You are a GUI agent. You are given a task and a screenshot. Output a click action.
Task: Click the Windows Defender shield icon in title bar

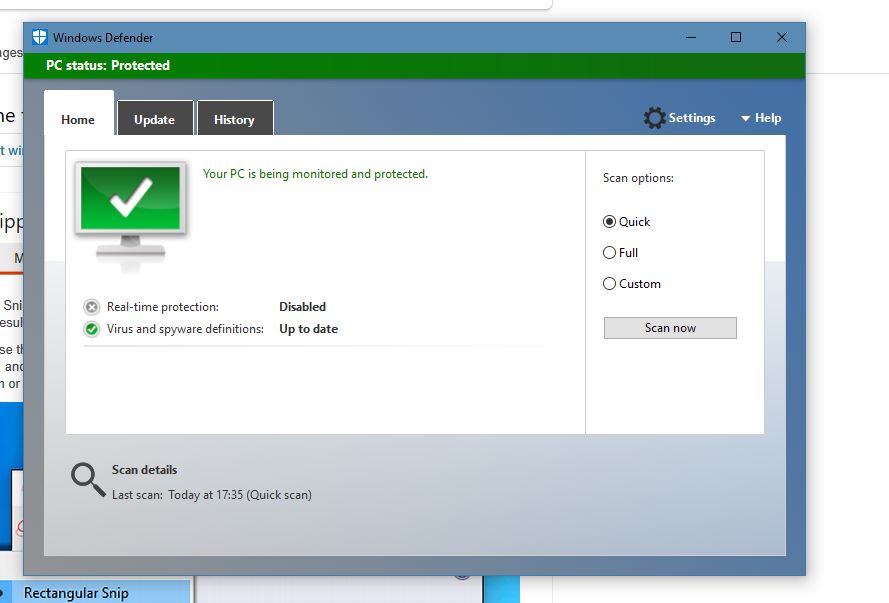[x=39, y=37]
